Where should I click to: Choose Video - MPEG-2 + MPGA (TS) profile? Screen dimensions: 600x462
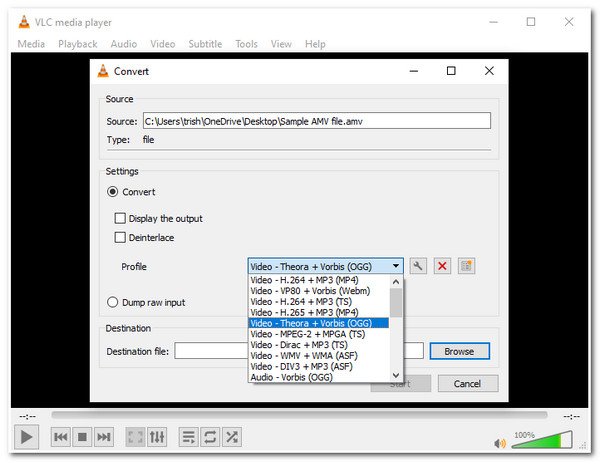point(319,334)
